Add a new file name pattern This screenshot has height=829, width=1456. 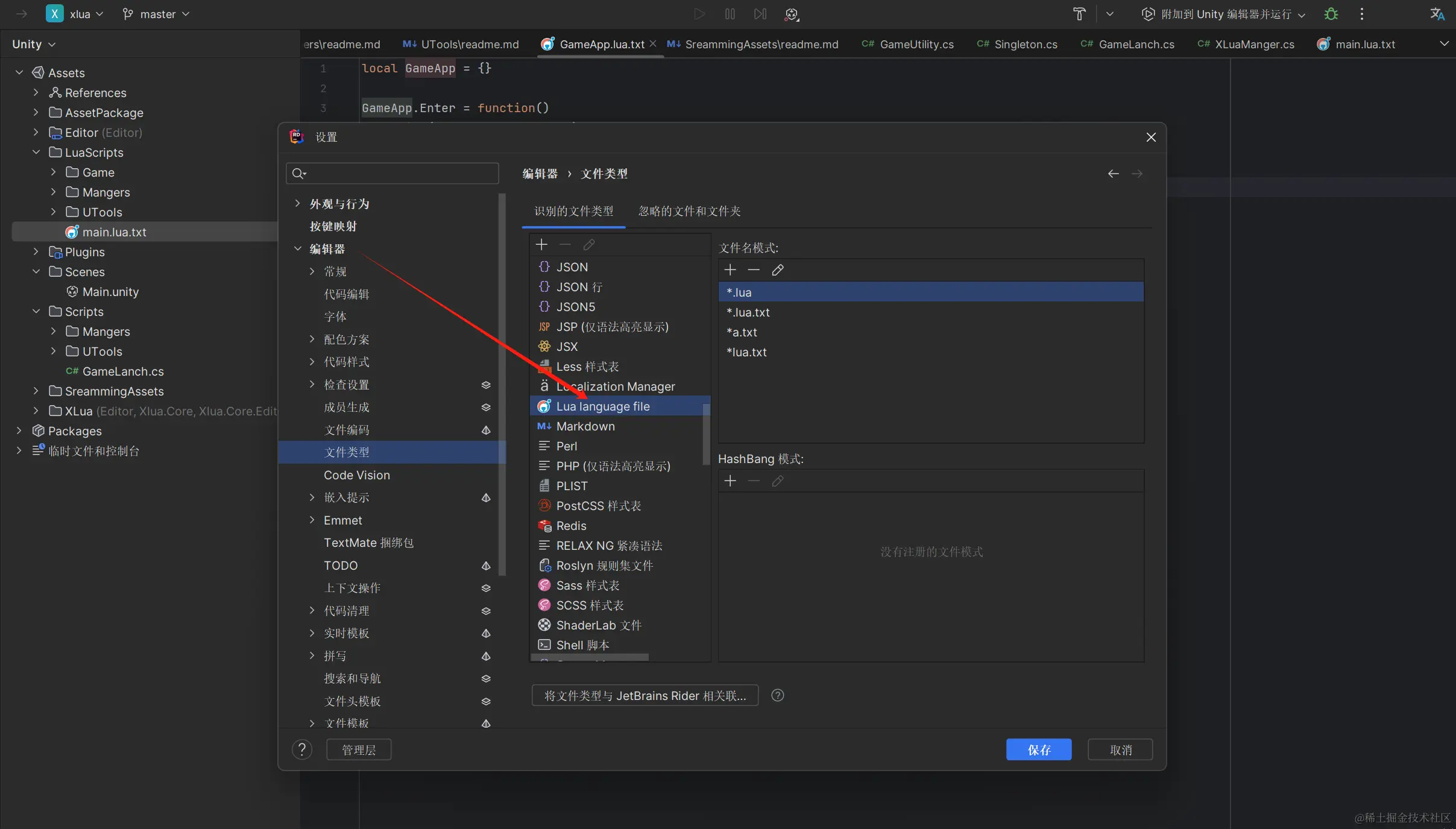coord(730,270)
